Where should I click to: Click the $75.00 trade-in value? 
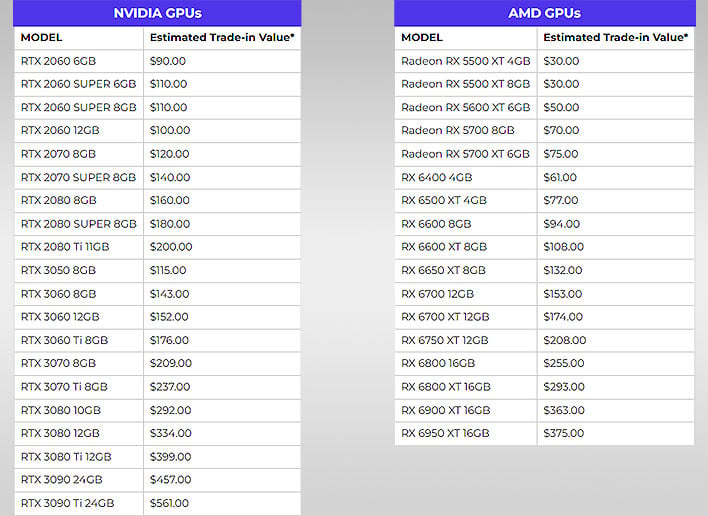(561, 154)
